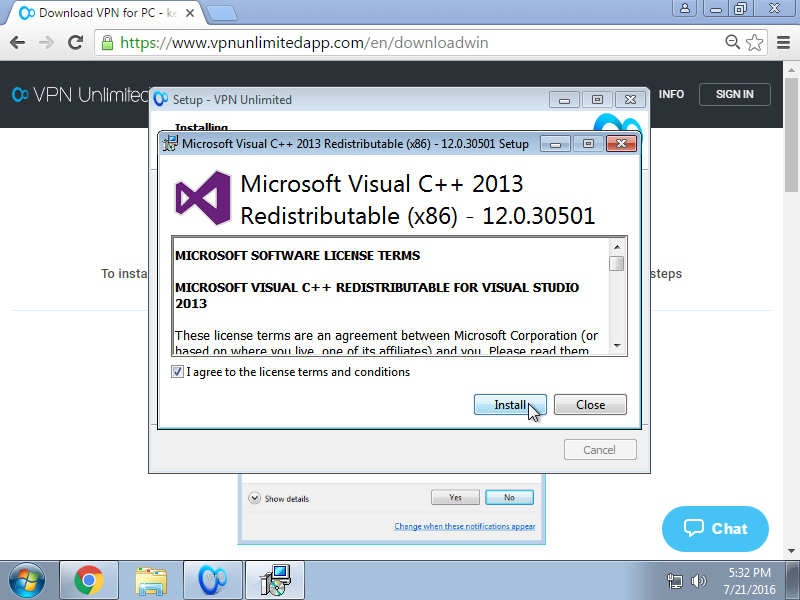Image resolution: width=800 pixels, height=600 pixels.
Task: Click Chrome user profile icon
Action: point(685,8)
